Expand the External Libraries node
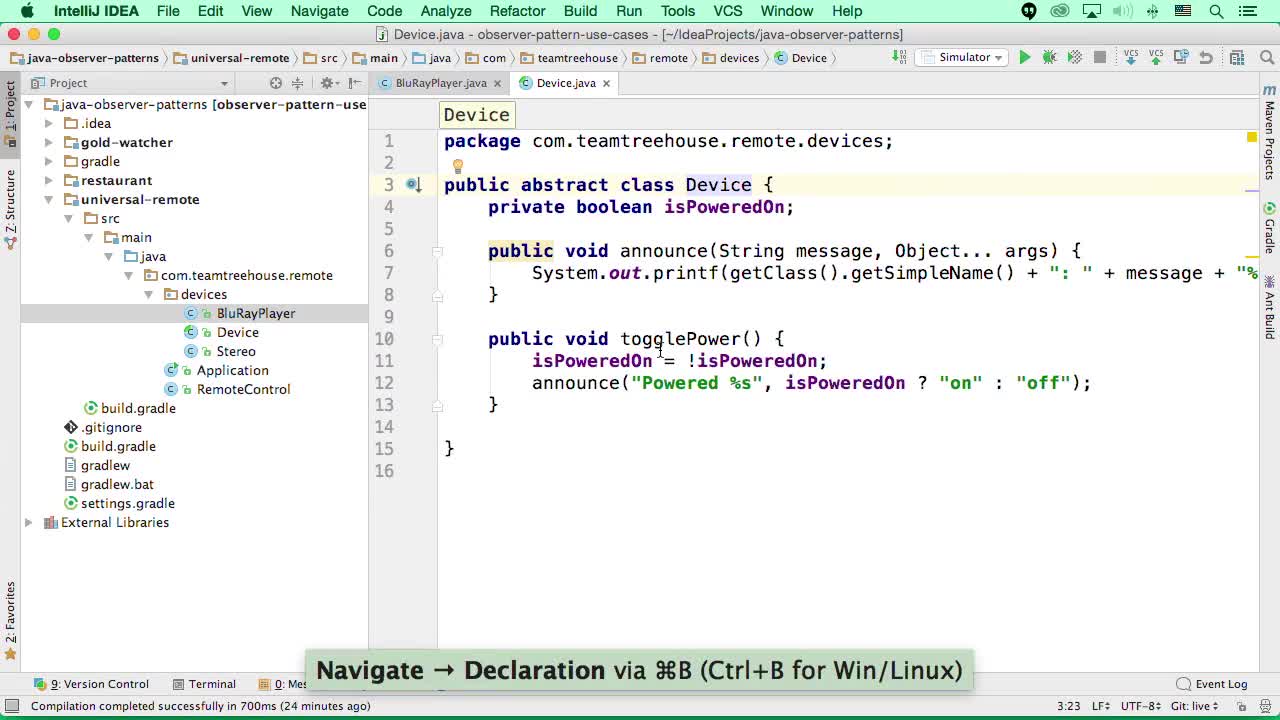Image resolution: width=1280 pixels, height=720 pixels. (x=28, y=522)
